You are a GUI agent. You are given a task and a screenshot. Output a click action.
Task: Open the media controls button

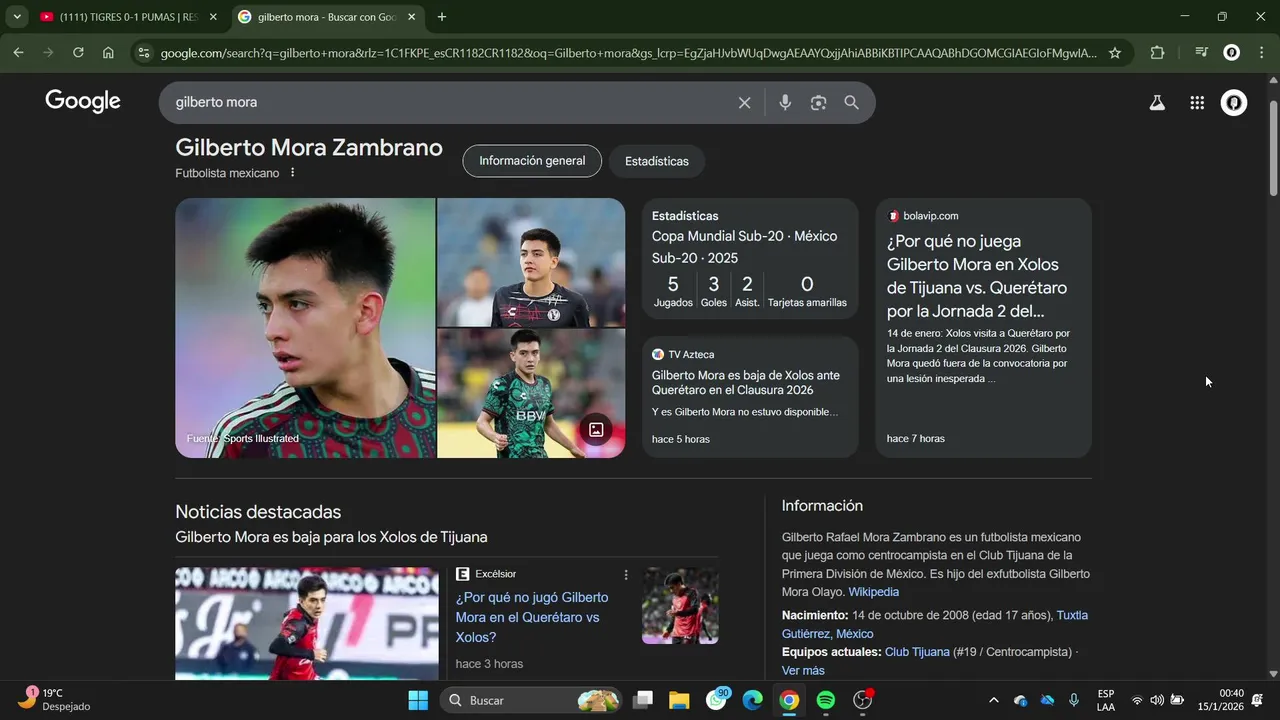(x=1202, y=53)
